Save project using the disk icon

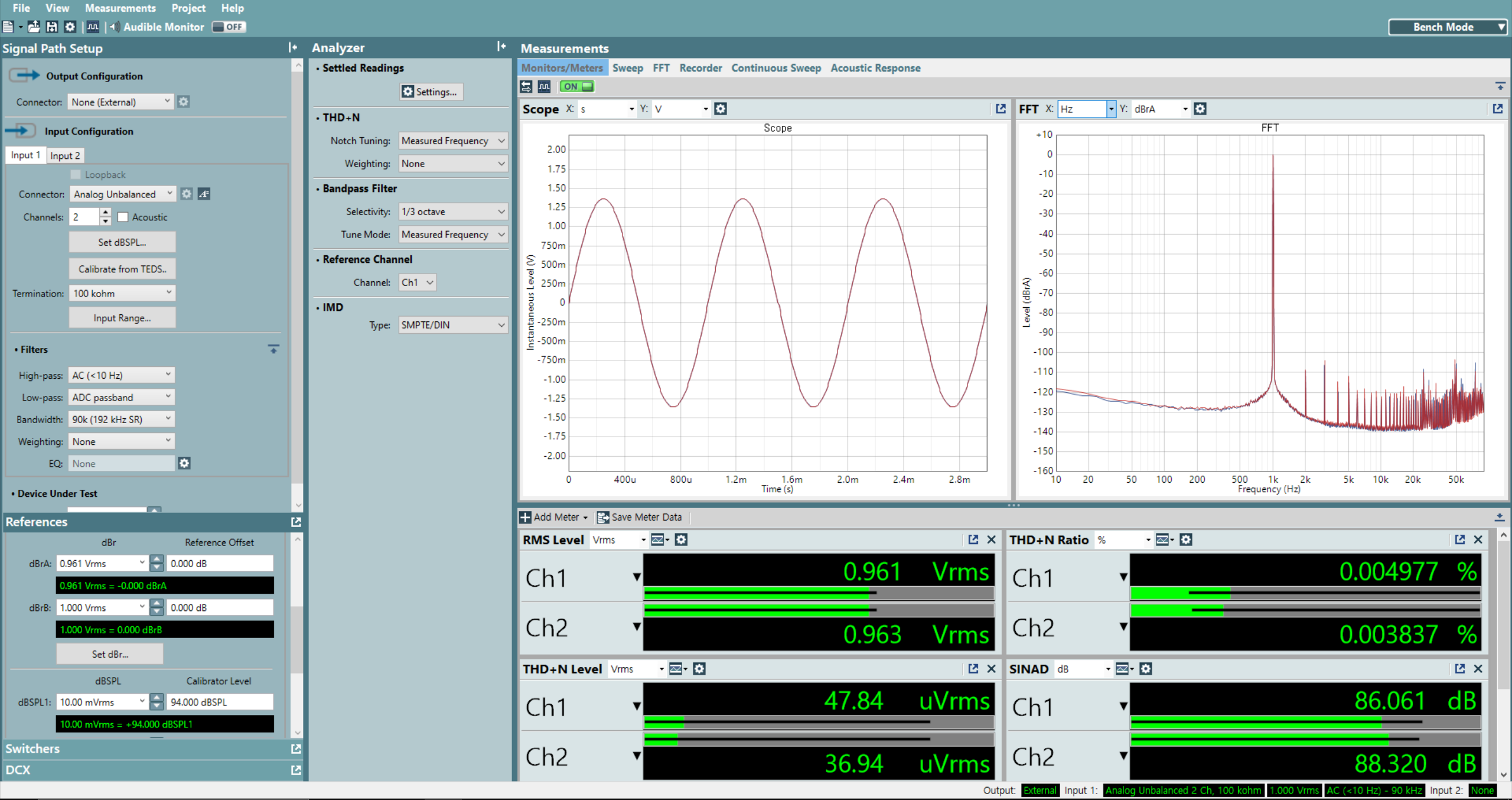tap(52, 27)
